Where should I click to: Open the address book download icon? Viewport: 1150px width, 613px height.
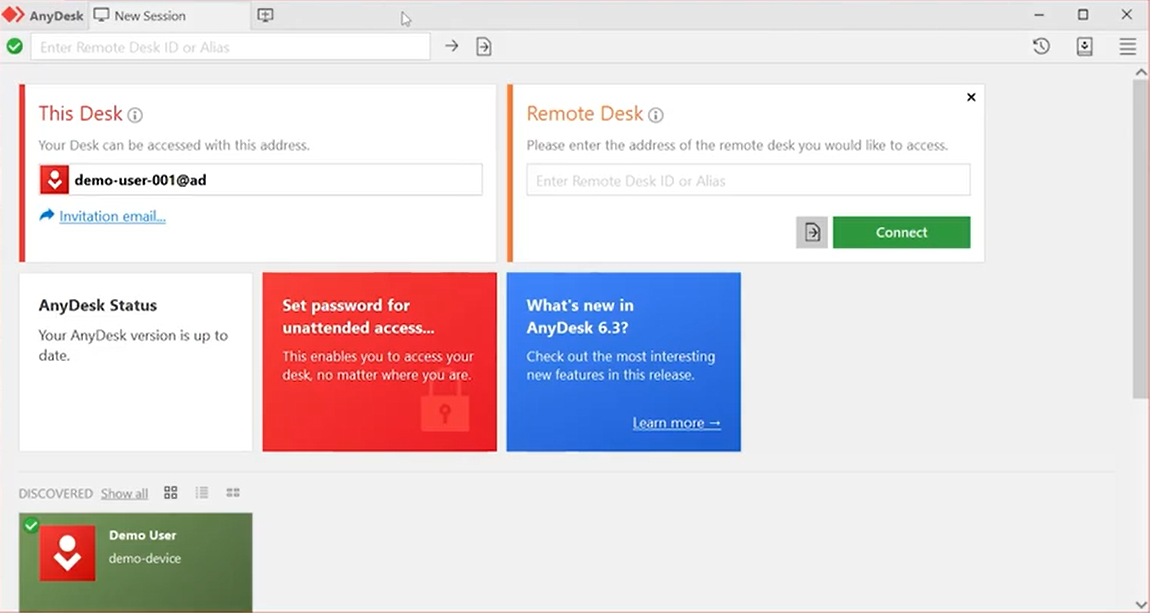click(x=1085, y=47)
